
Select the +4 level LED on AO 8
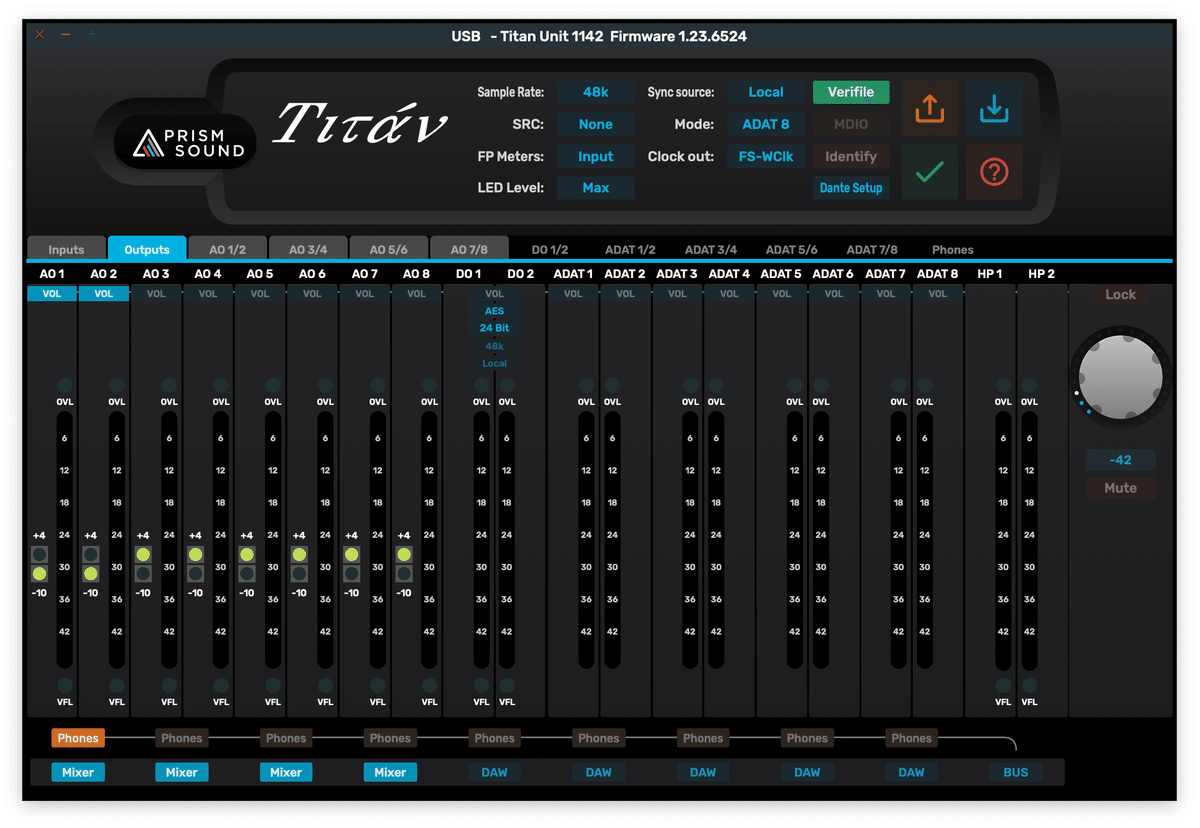pyautogui.click(x=404, y=554)
